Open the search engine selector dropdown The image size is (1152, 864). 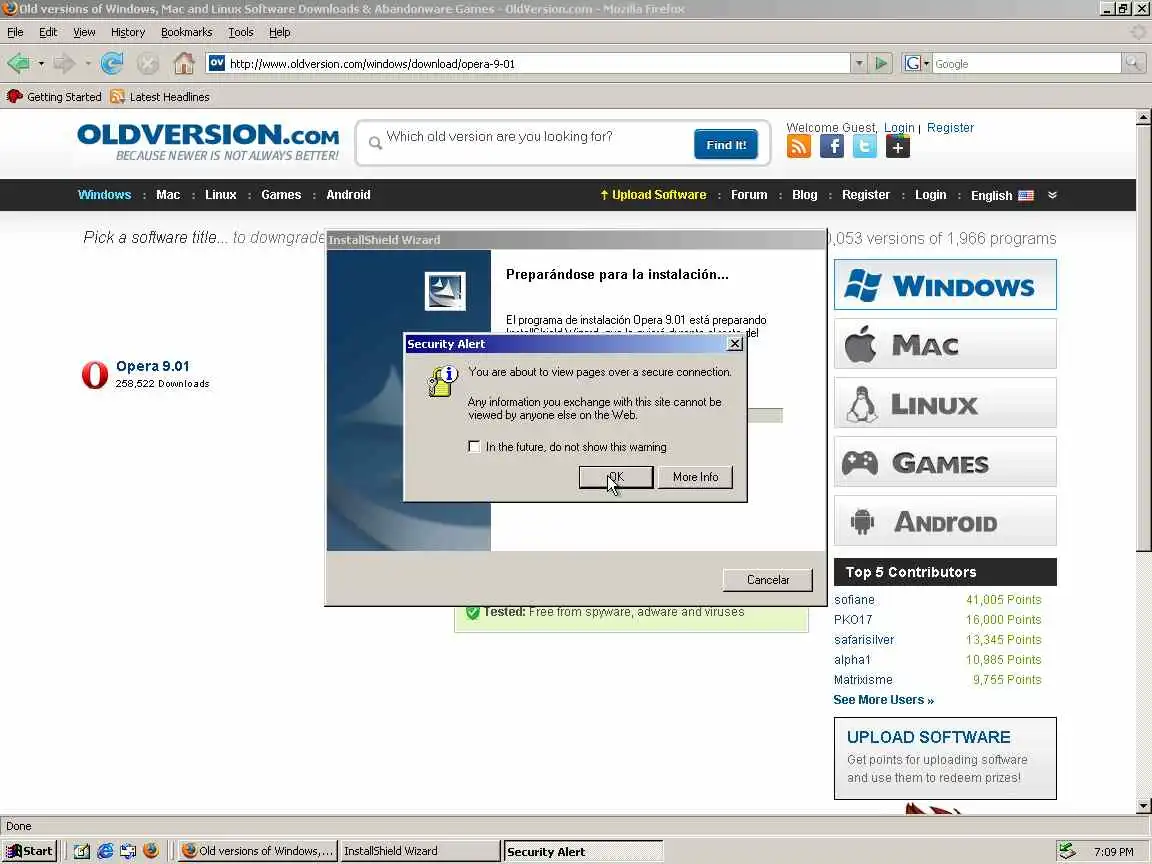point(916,63)
